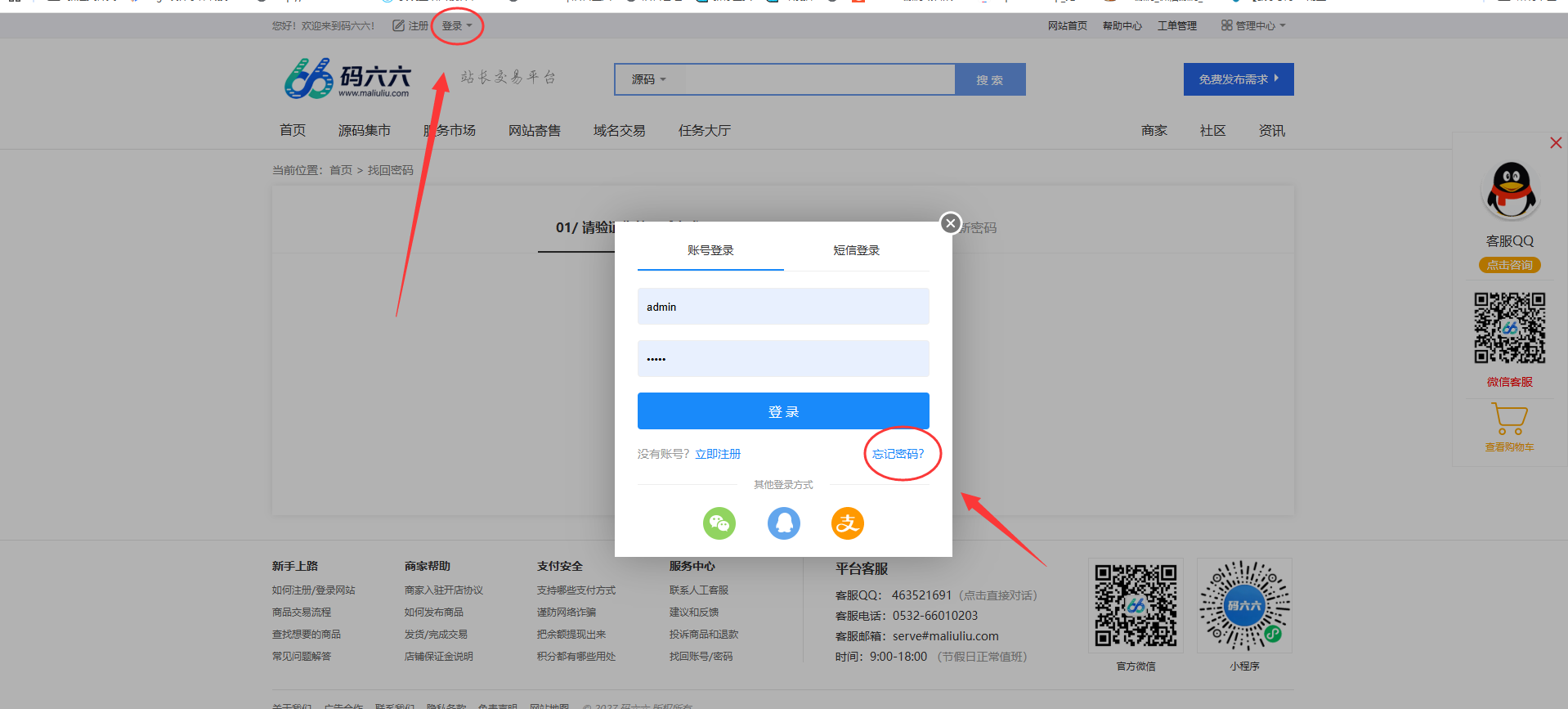This screenshot has height=709, width=1568.
Task: Click the WeChat login icon
Action: point(719,523)
